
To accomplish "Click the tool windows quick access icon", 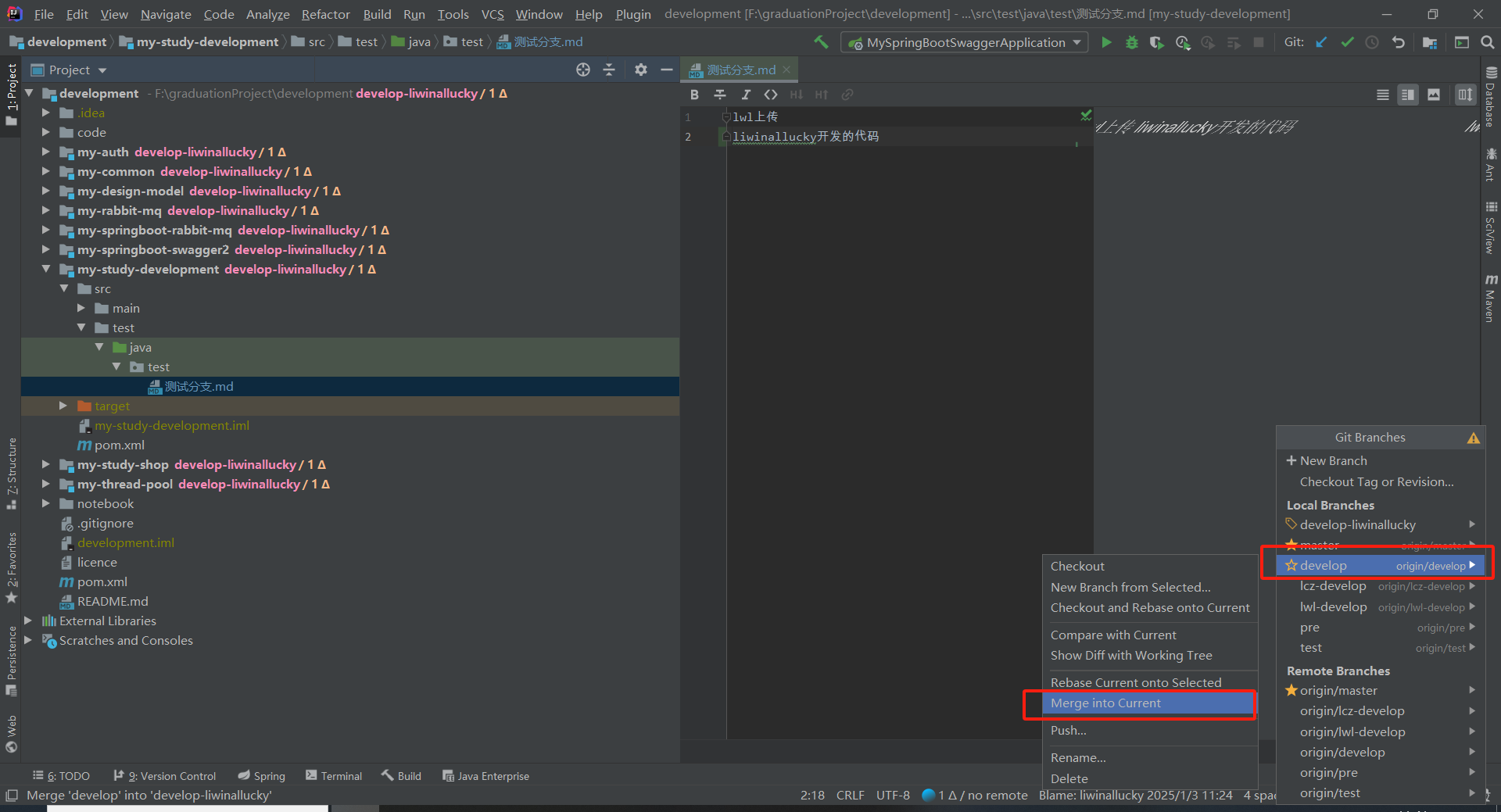I will (11, 796).
